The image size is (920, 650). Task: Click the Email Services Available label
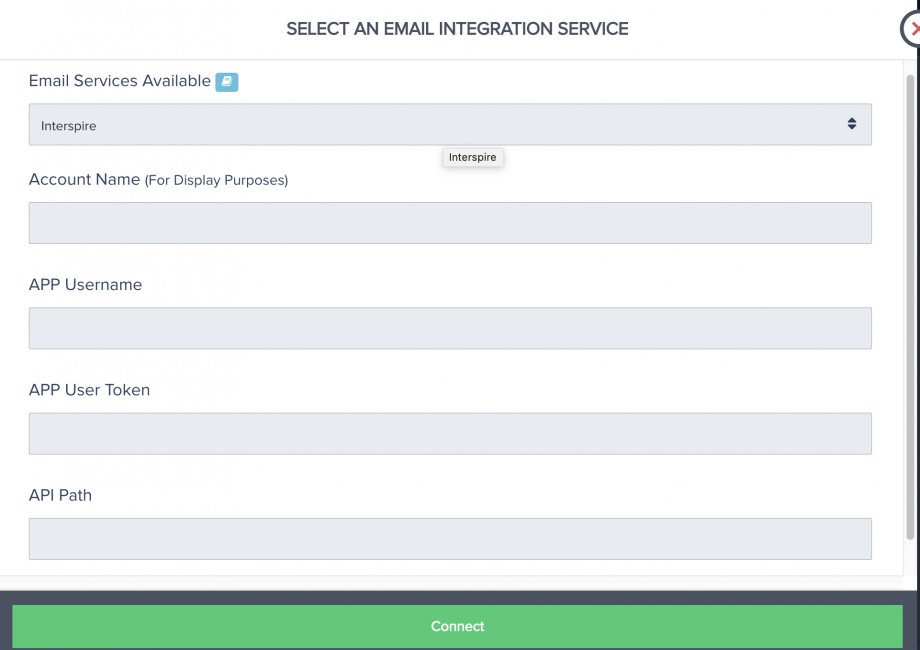pyautogui.click(x=120, y=81)
